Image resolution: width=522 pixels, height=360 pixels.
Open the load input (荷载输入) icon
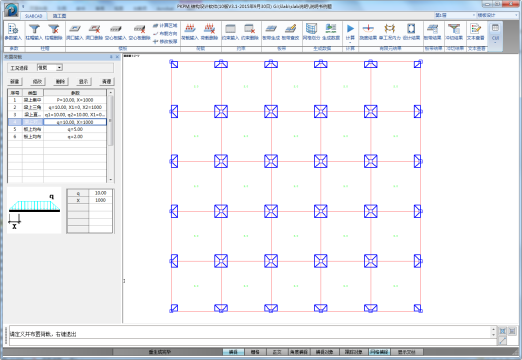click(190, 32)
